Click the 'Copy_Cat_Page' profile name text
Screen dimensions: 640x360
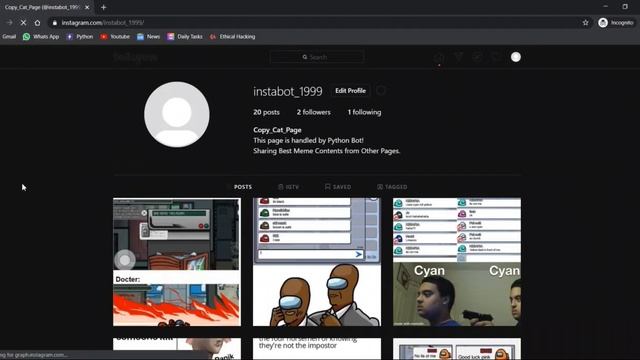click(277, 130)
